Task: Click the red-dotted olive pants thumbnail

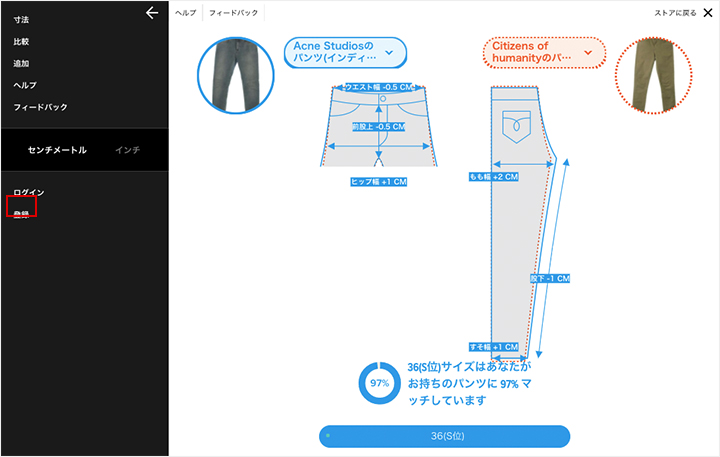Action: (x=653, y=75)
